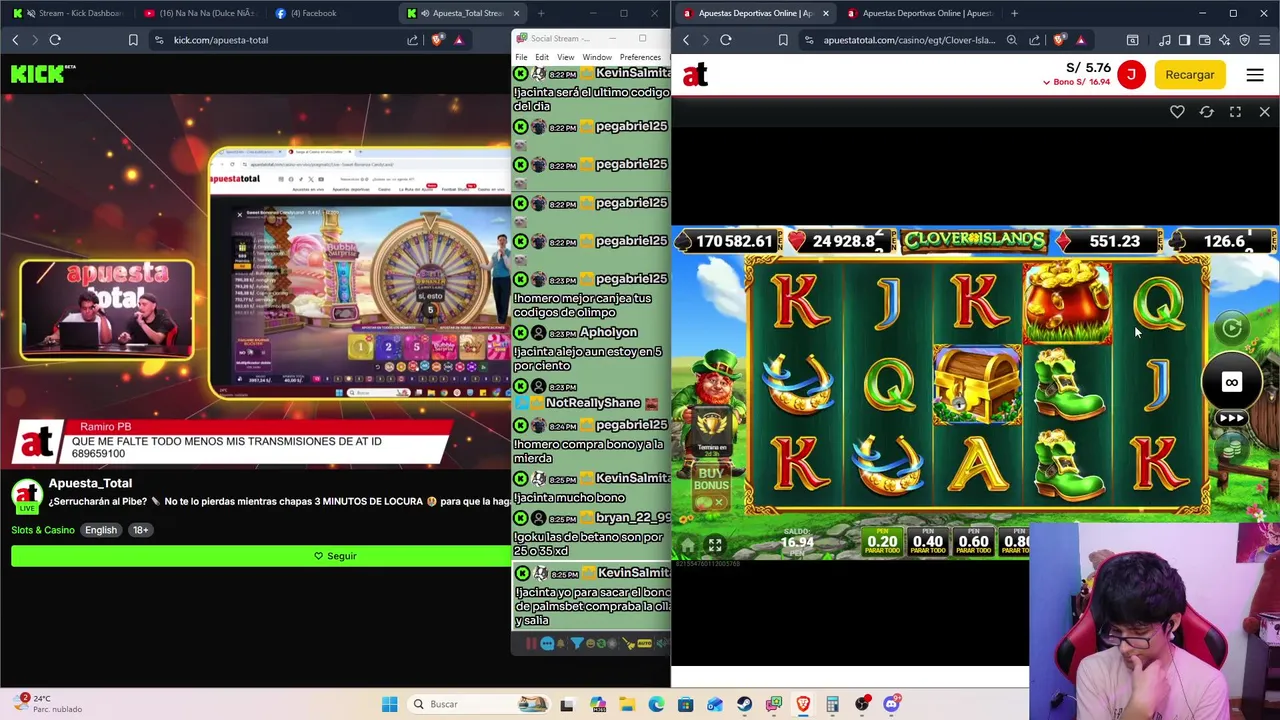
Task: Enter fullscreen mode for the game frame
Action: tap(1235, 112)
